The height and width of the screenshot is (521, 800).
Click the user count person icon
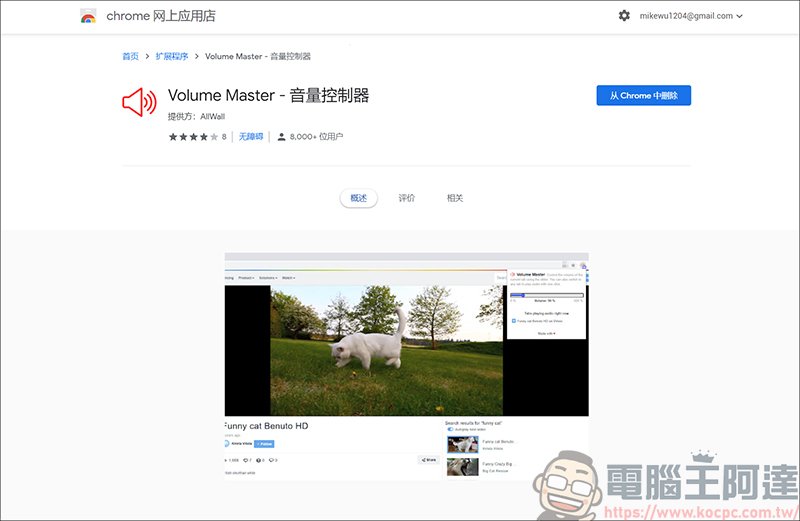(x=281, y=137)
